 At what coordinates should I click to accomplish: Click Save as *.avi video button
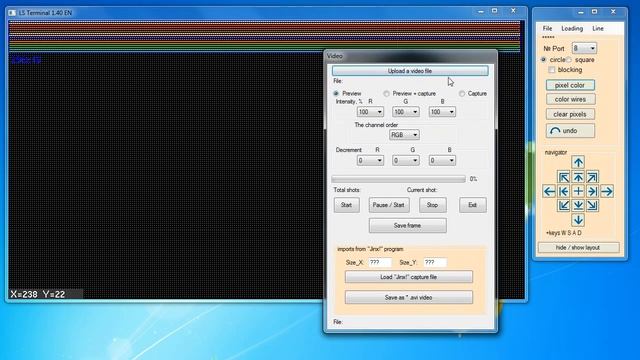(409, 298)
